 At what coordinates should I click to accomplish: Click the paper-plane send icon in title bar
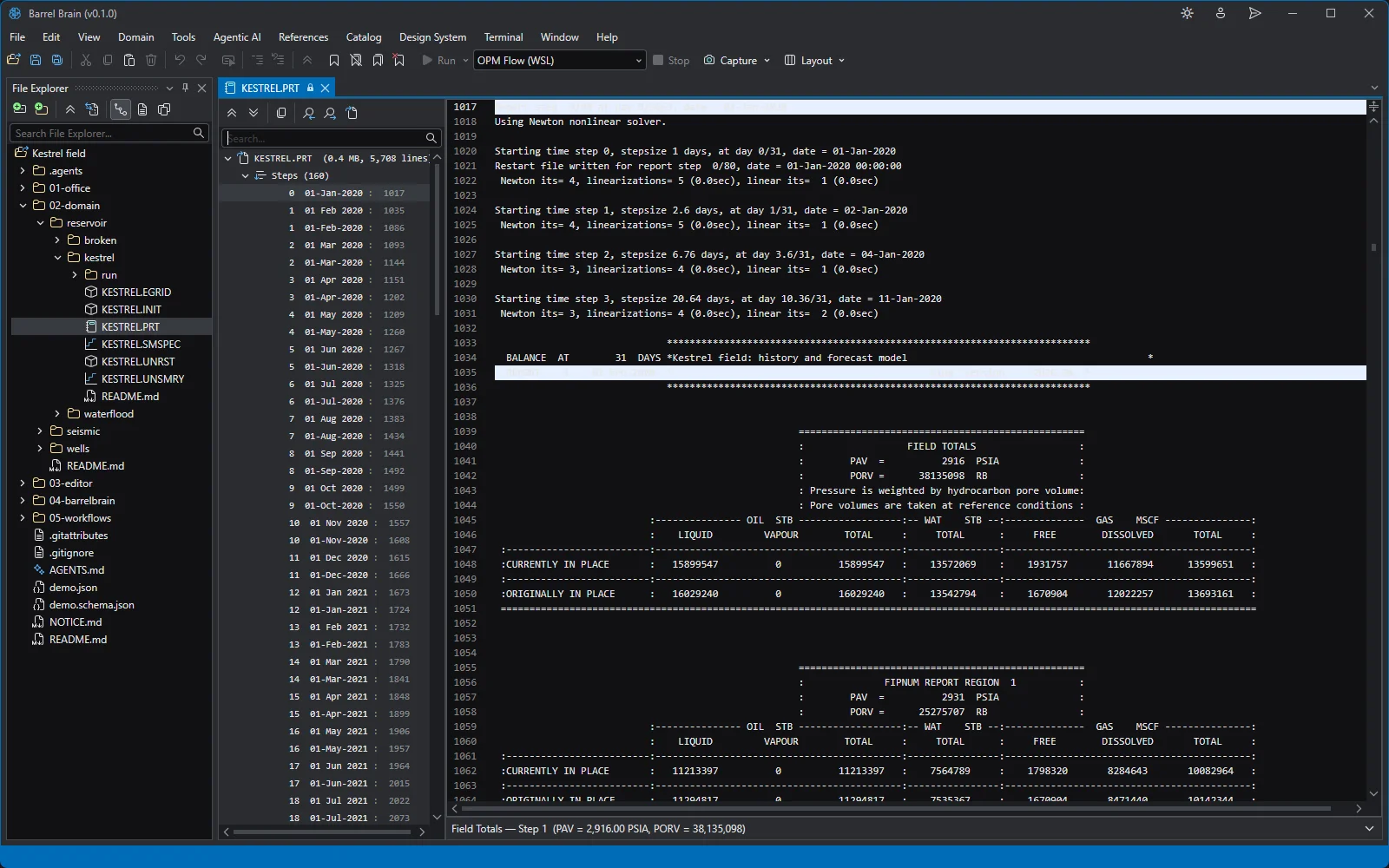tap(1254, 13)
